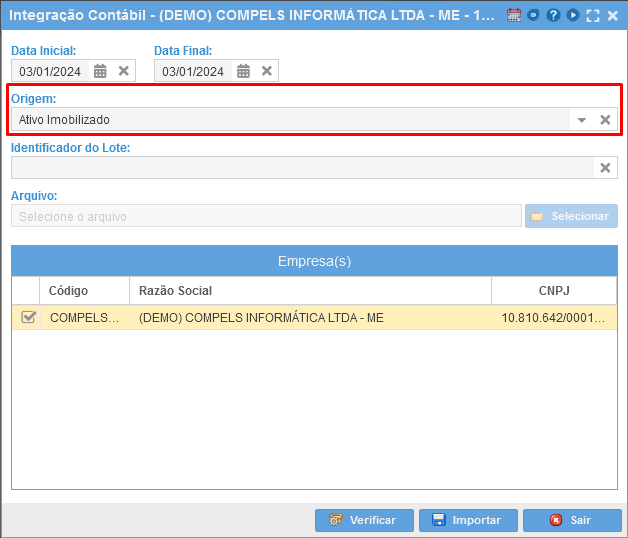Expand the Origem dropdown arrow
The image size is (628, 538).
582,120
